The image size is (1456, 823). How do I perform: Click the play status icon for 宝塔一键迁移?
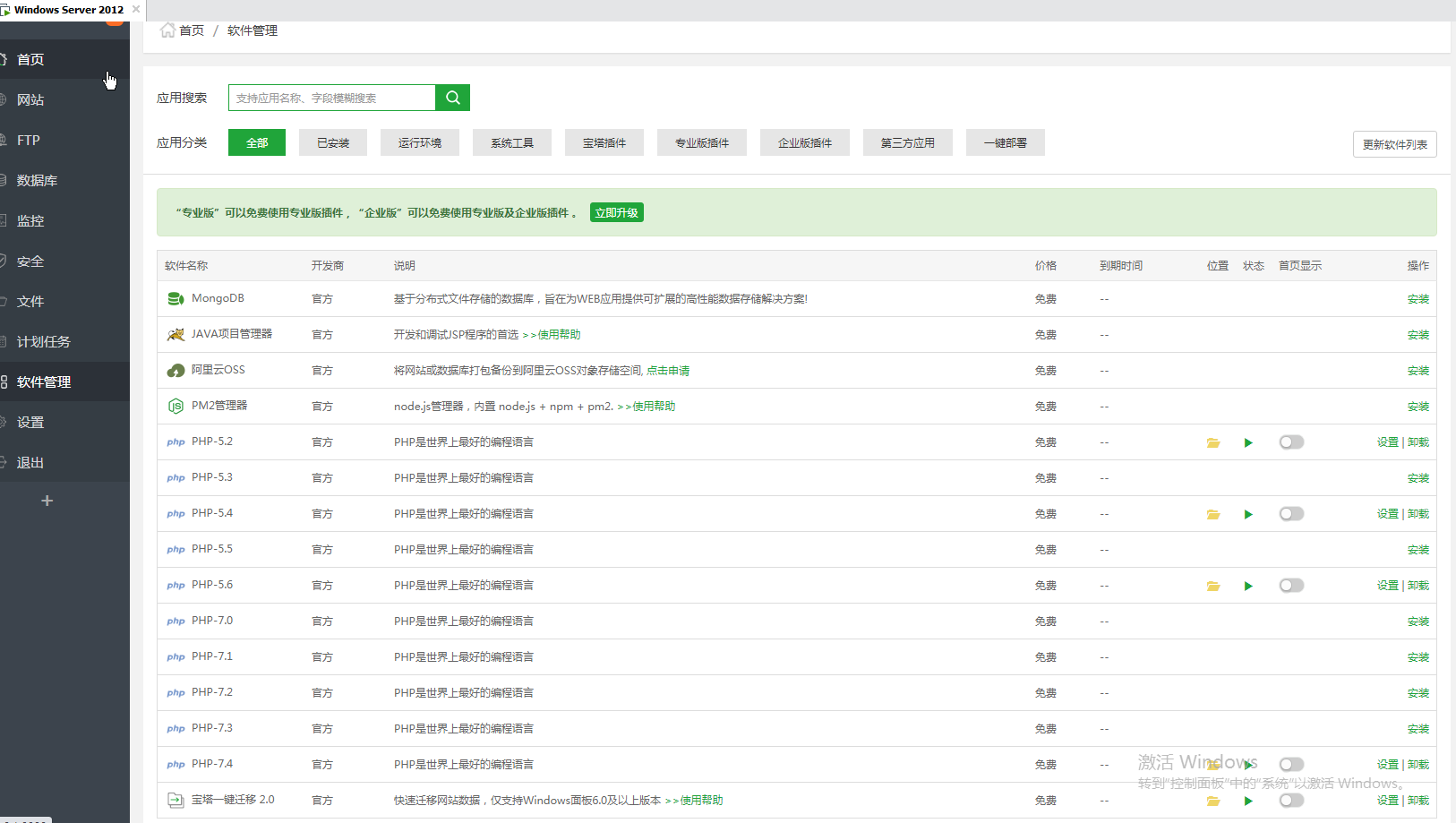(x=1248, y=801)
